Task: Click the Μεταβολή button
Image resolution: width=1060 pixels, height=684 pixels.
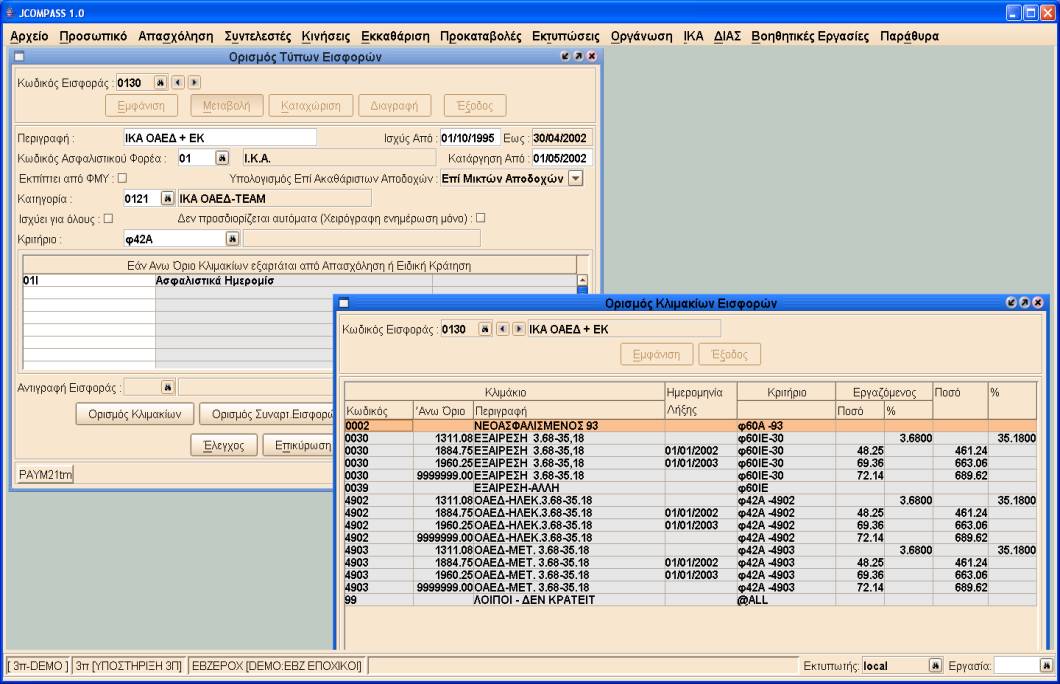Action: coord(226,106)
